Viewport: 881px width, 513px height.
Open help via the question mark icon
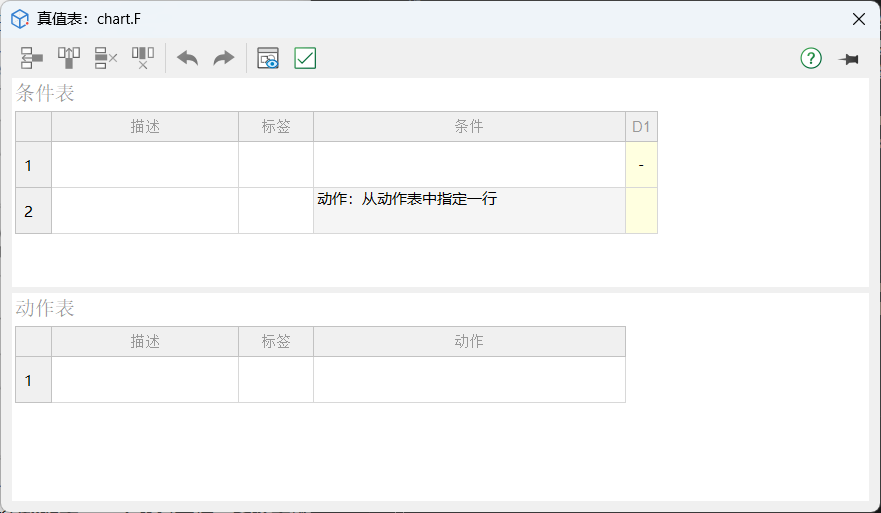(x=811, y=58)
